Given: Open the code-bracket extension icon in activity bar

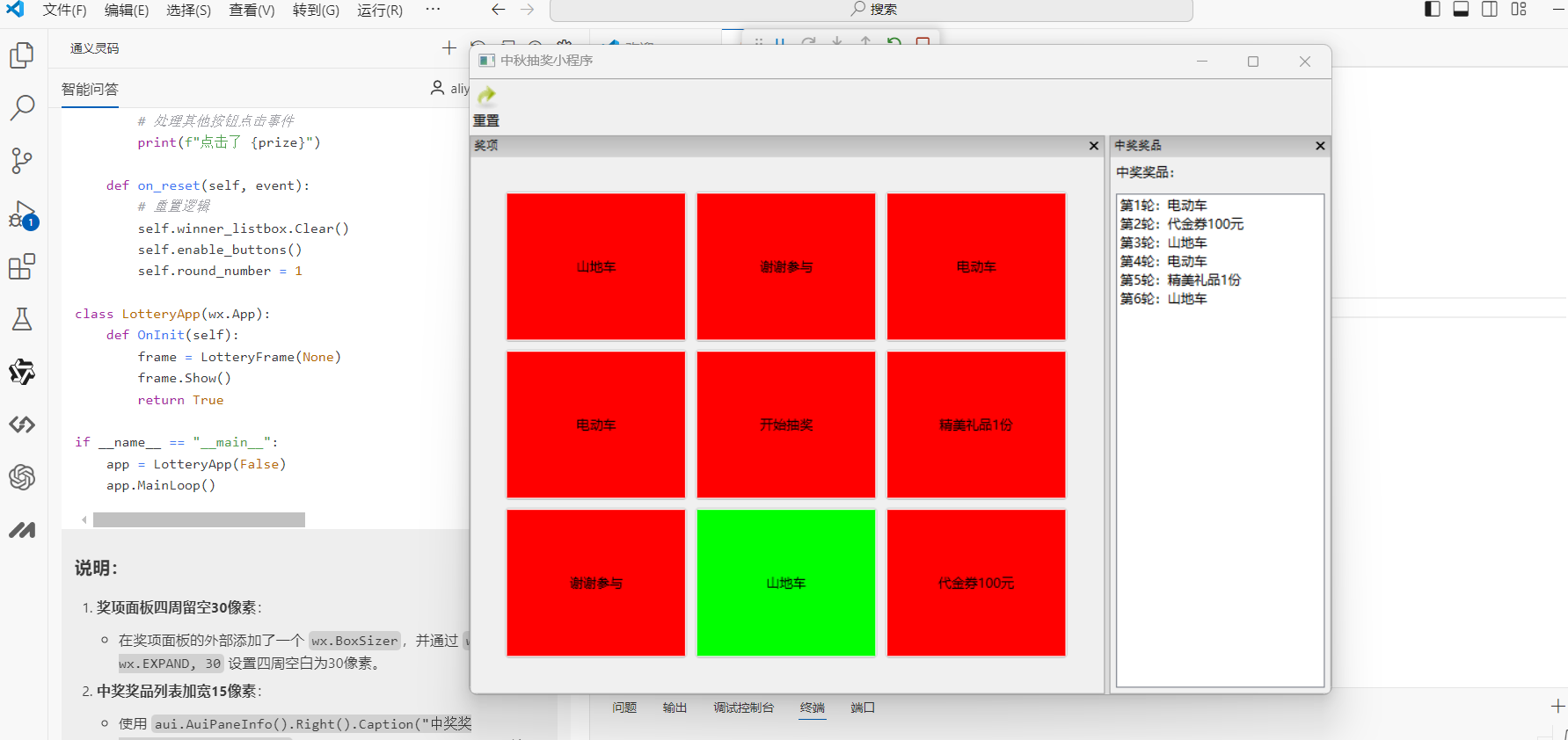Looking at the screenshot, I should pos(22,424).
